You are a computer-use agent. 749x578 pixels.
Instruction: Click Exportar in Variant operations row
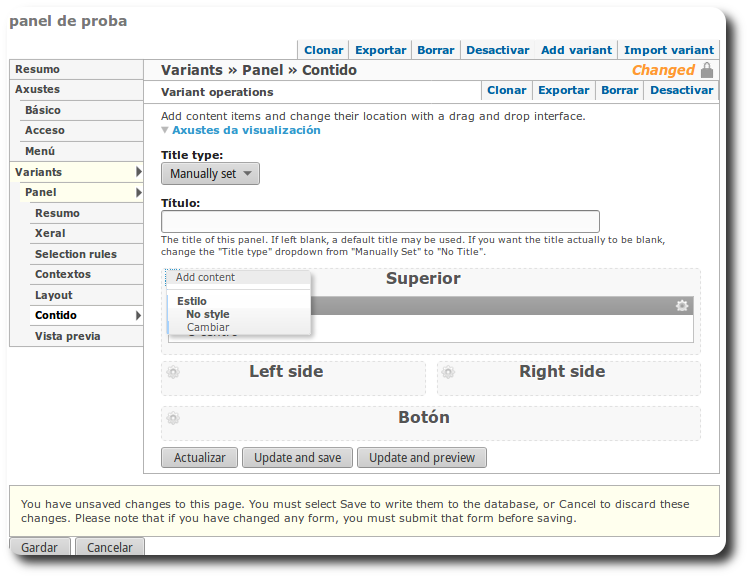coord(563,90)
